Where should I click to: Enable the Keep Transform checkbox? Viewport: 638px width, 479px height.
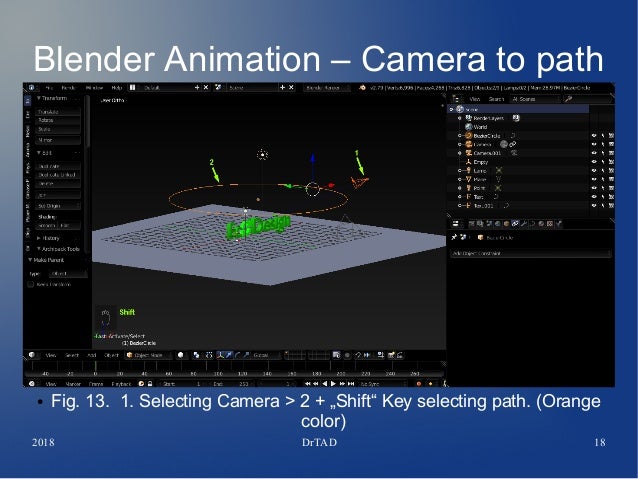31,284
